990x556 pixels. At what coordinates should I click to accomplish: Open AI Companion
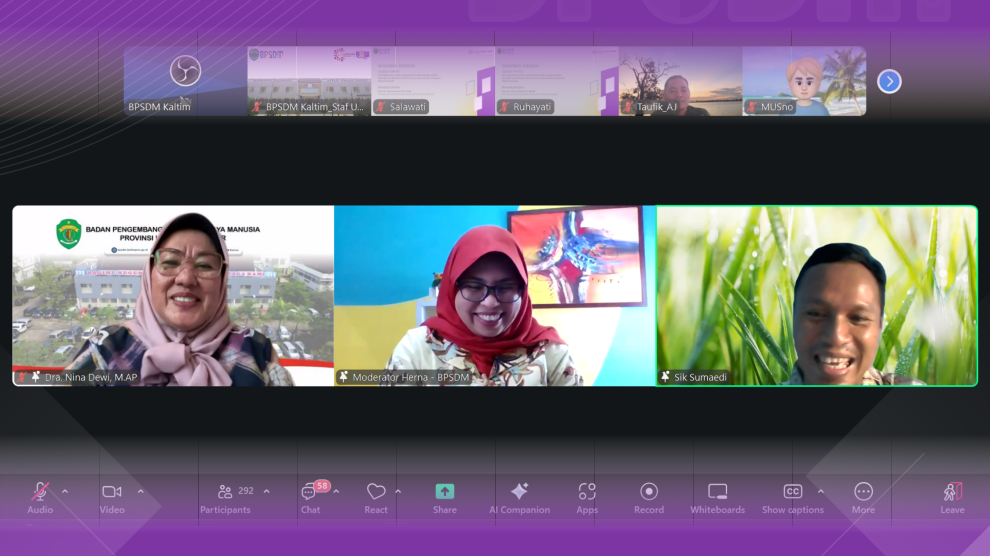(x=519, y=495)
